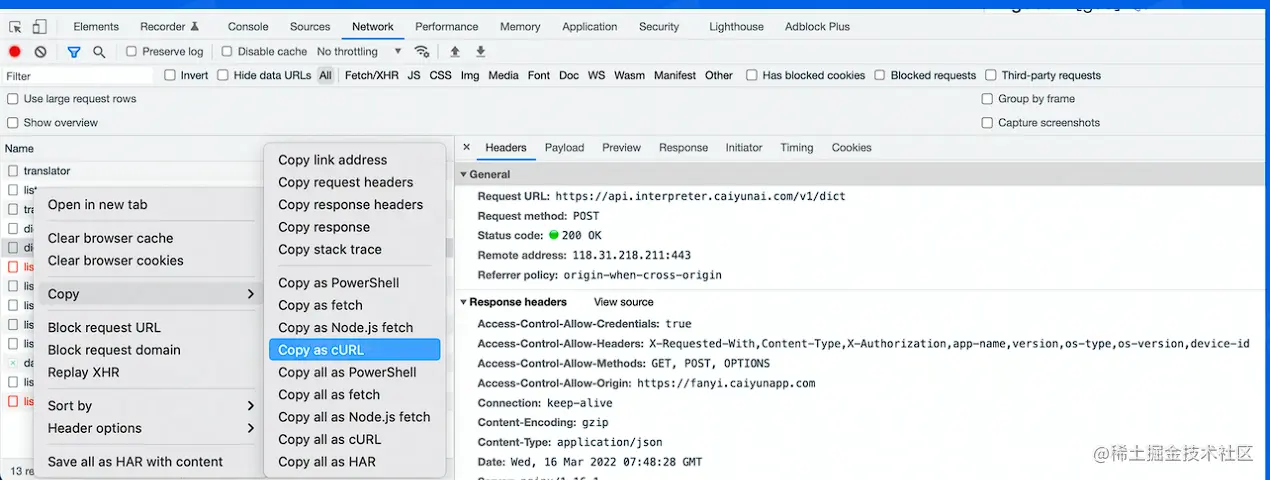
Task: Choose Copy as Node.js fetch
Action: [x=355, y=327]
